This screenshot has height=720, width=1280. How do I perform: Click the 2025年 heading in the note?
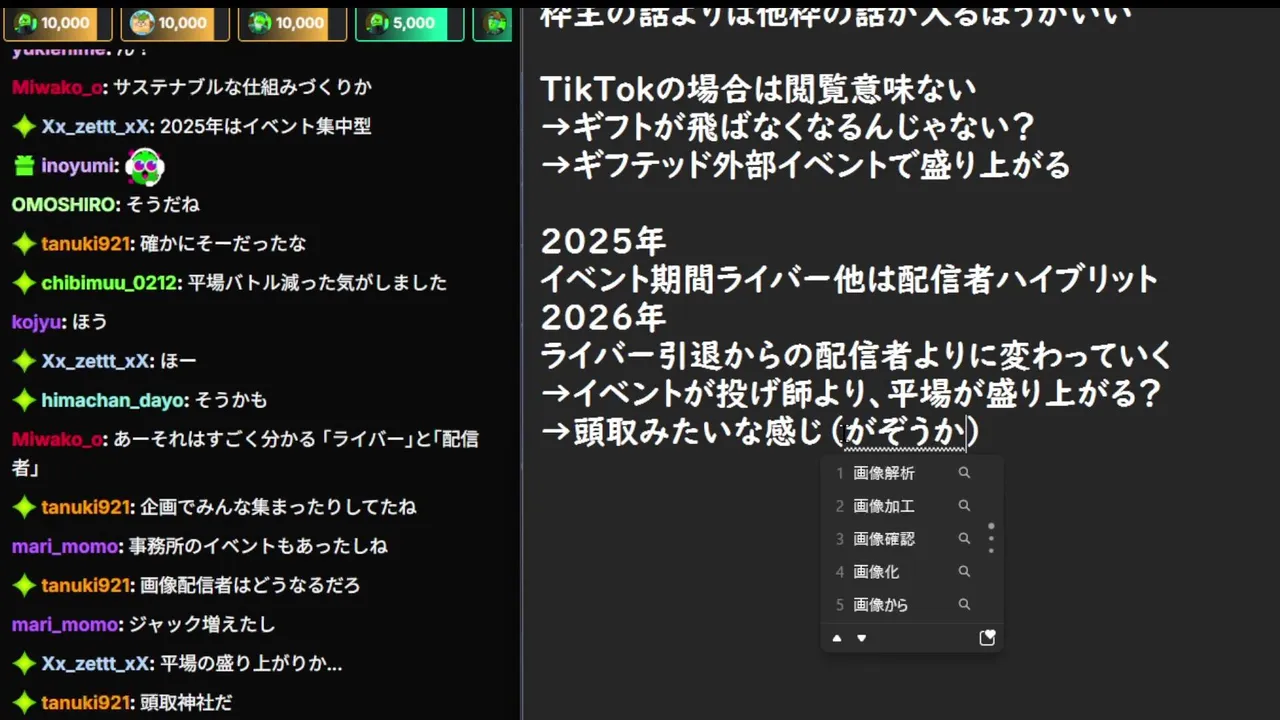click(x=603, y=241)
